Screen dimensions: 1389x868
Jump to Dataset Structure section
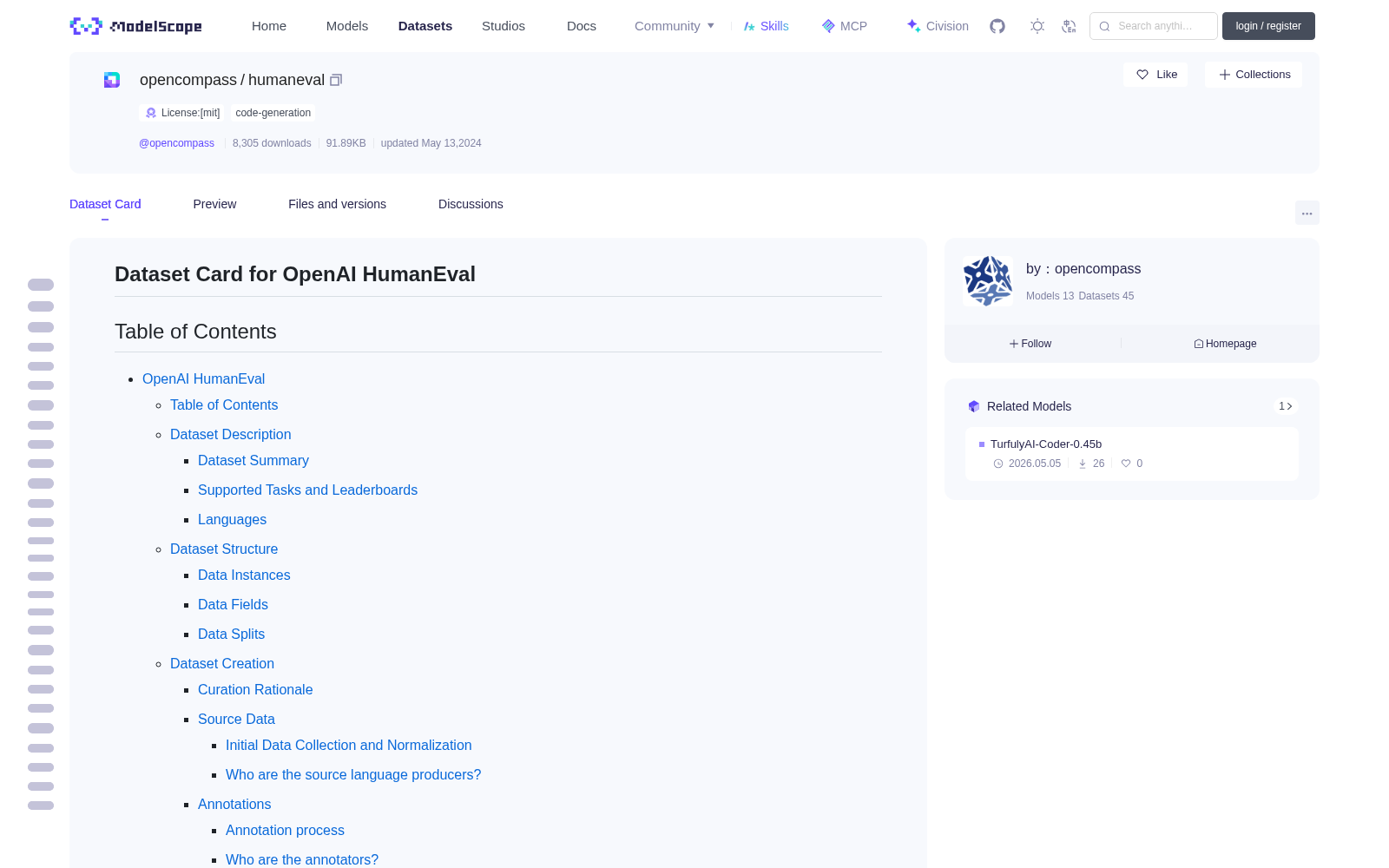coord(224,549)
